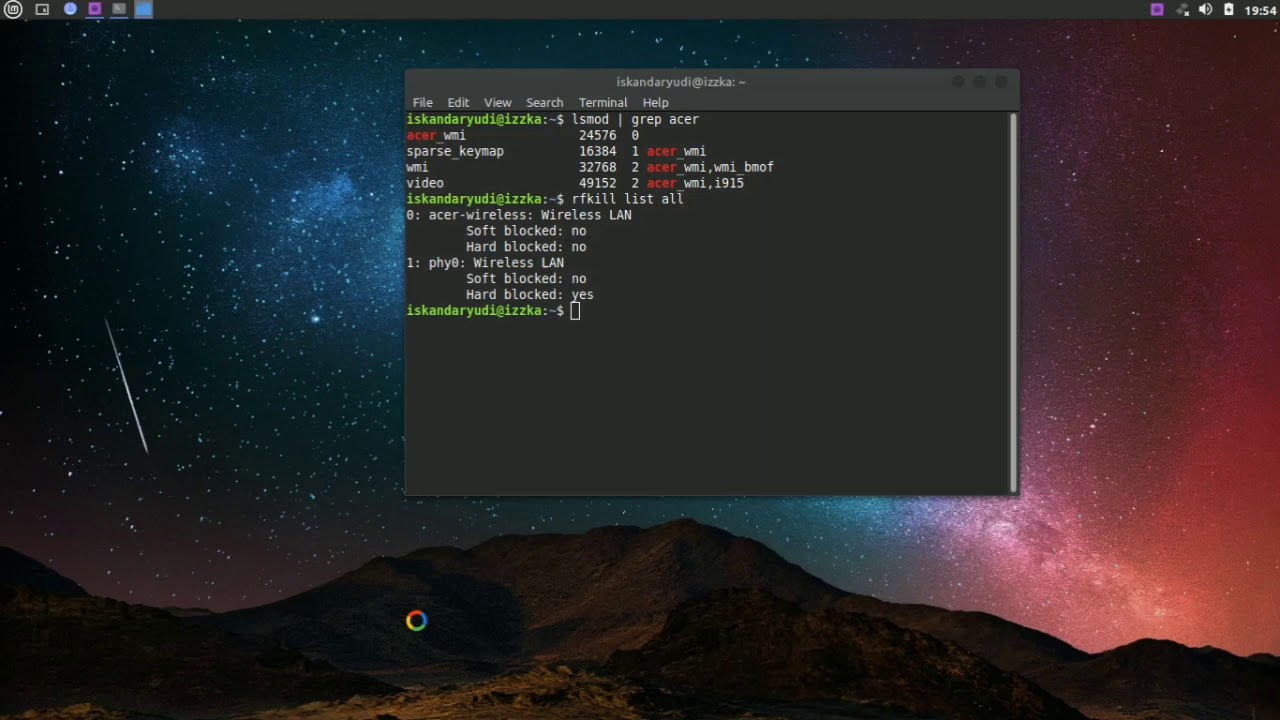Screen dimensions: 1280x720
Task: Click the 'Hard blocked: yes' line
Action: click(x=530, y=295)
